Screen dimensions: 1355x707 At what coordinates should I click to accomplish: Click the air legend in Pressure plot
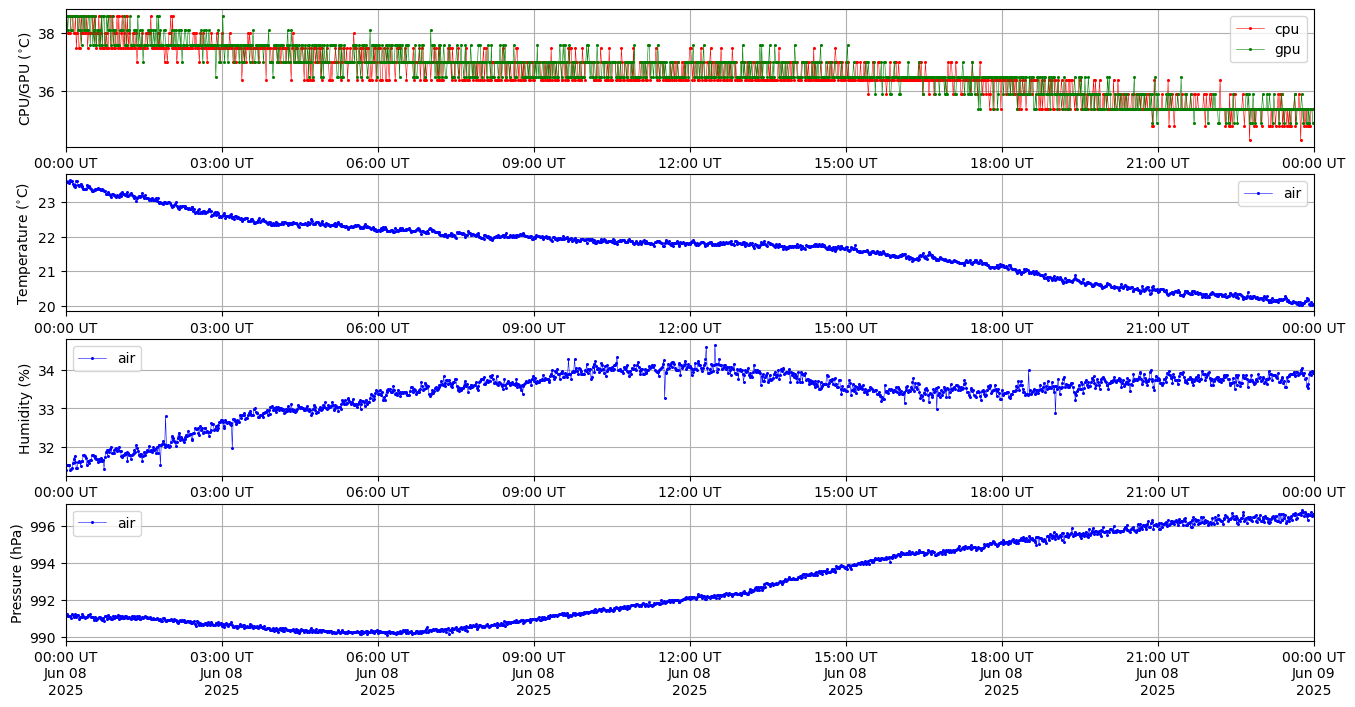[107, 523]
